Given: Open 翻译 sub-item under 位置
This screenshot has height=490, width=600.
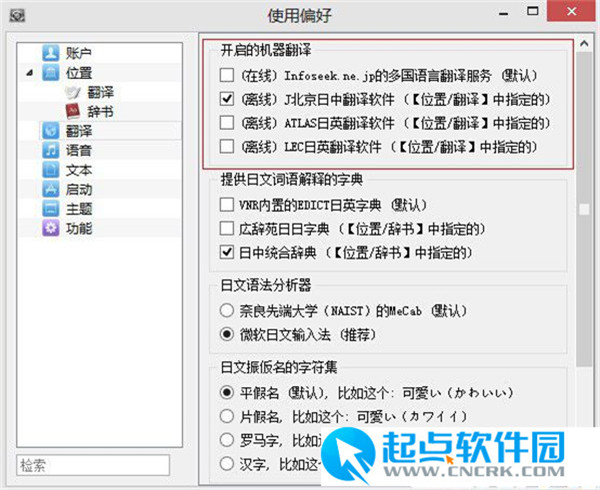Looking at the screenshot, I should pyautogui.click(x=100, y=92).
